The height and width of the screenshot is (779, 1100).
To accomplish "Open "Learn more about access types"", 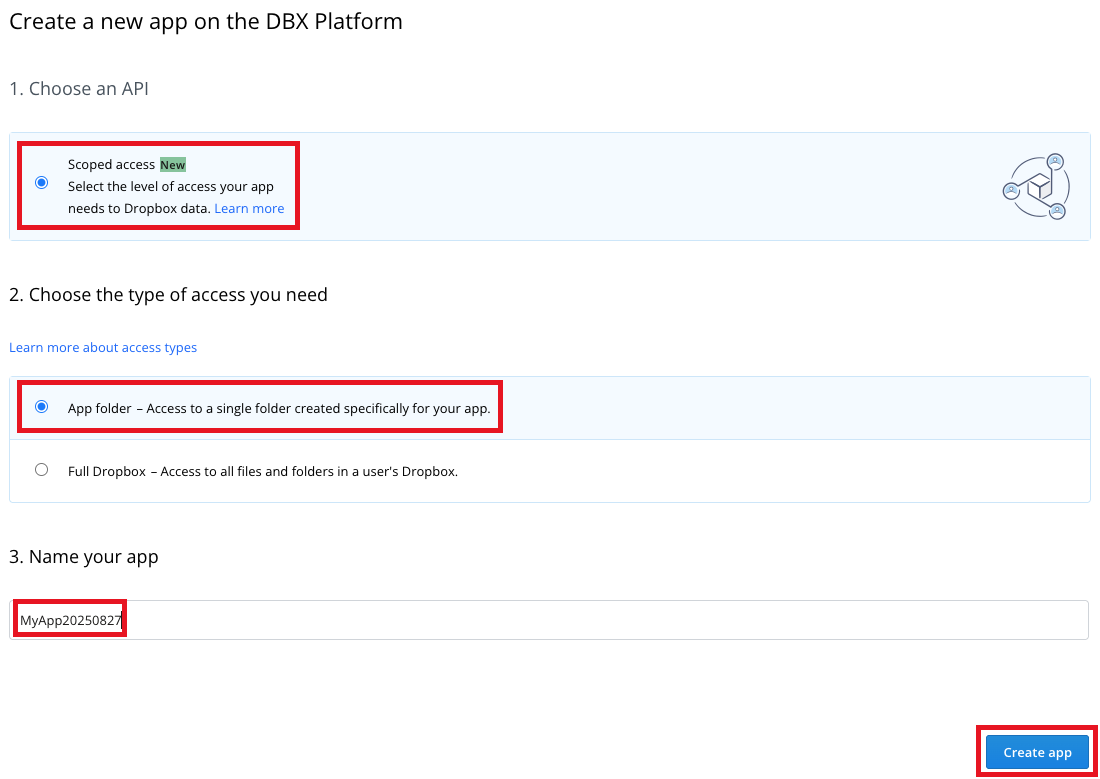I will tap(103, 347).
